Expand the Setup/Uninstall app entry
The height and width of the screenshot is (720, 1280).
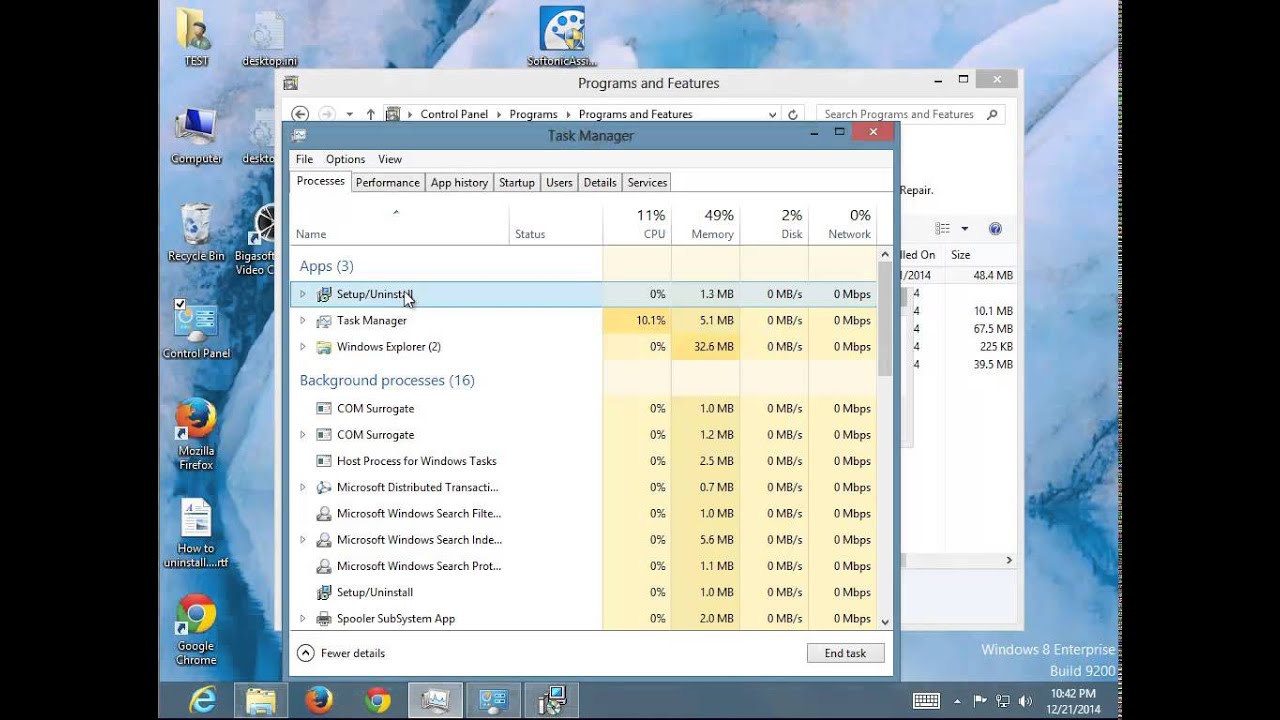[x=303, y=294]
